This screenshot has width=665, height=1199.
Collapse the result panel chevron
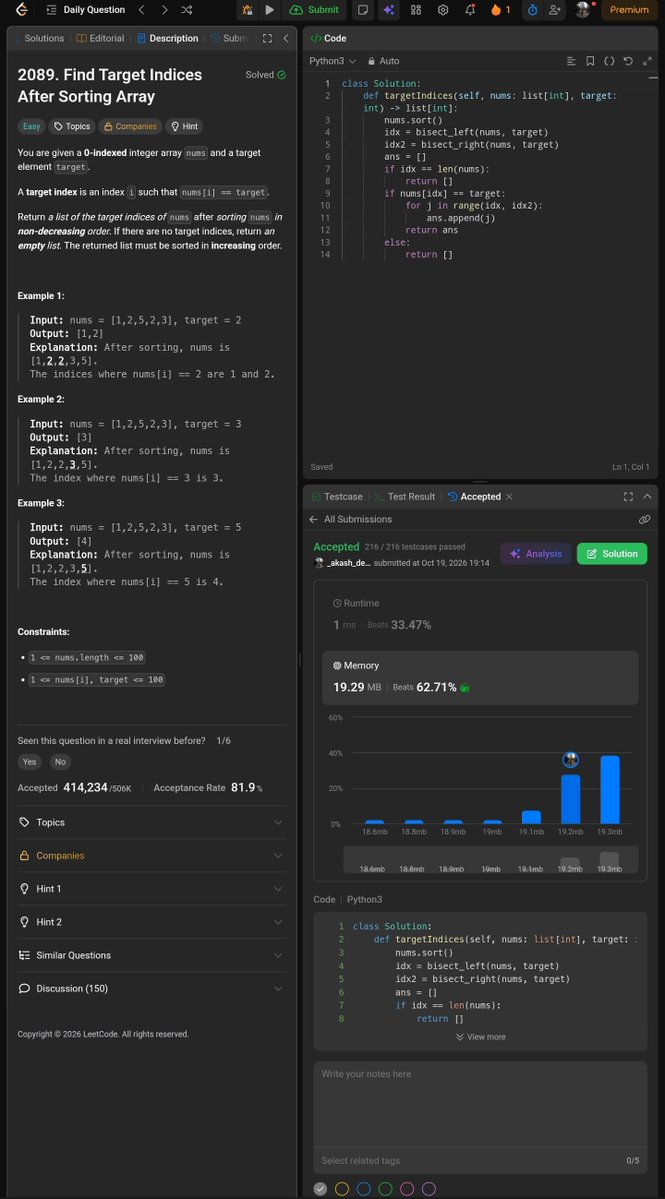647,496
